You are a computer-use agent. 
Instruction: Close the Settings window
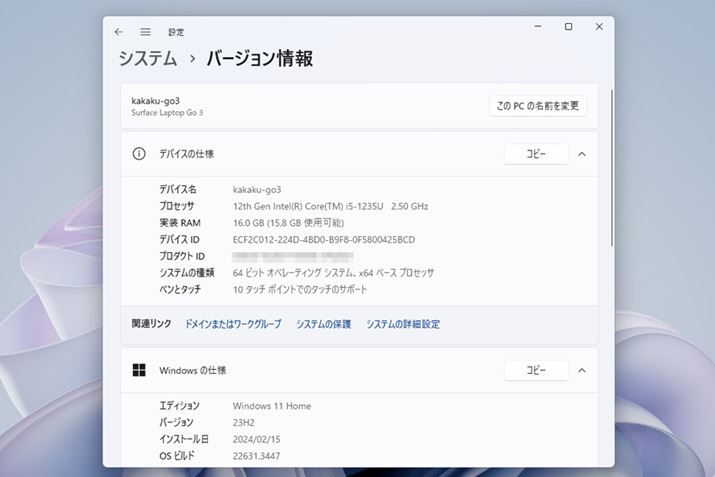pos(599,26)
